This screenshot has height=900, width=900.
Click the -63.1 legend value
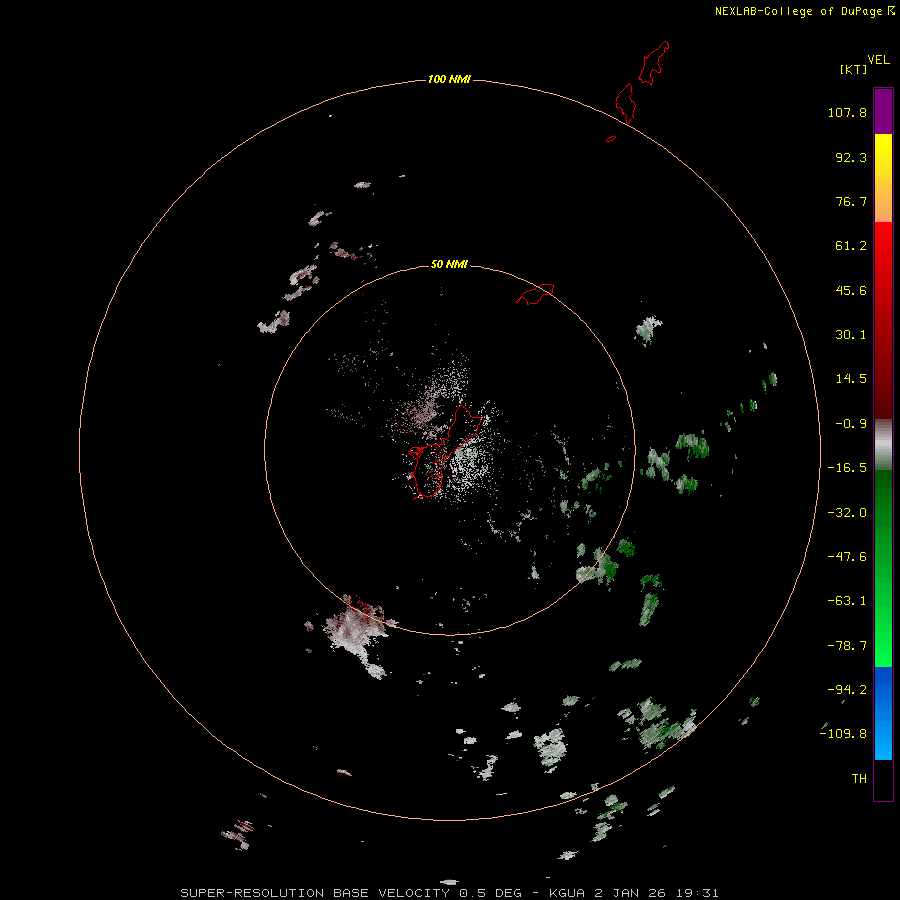pos(847,601)
